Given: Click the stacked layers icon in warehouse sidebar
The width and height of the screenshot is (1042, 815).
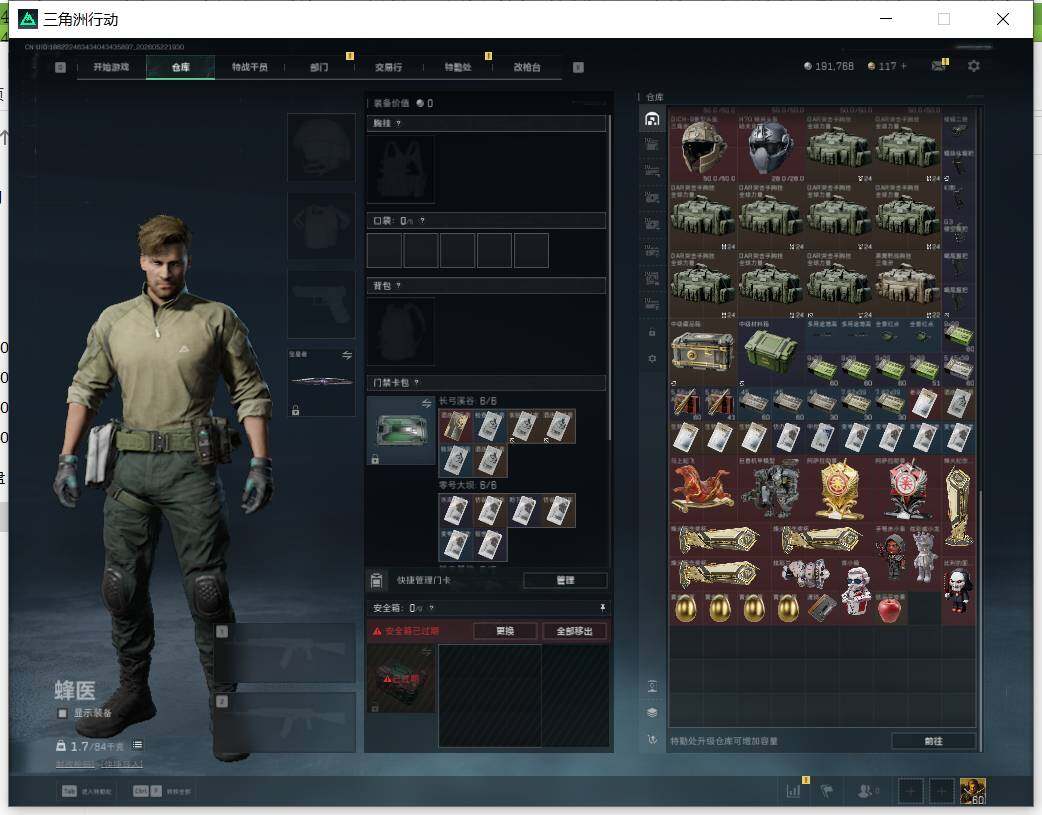Looking at the screenshot, I should coord(652,713).
